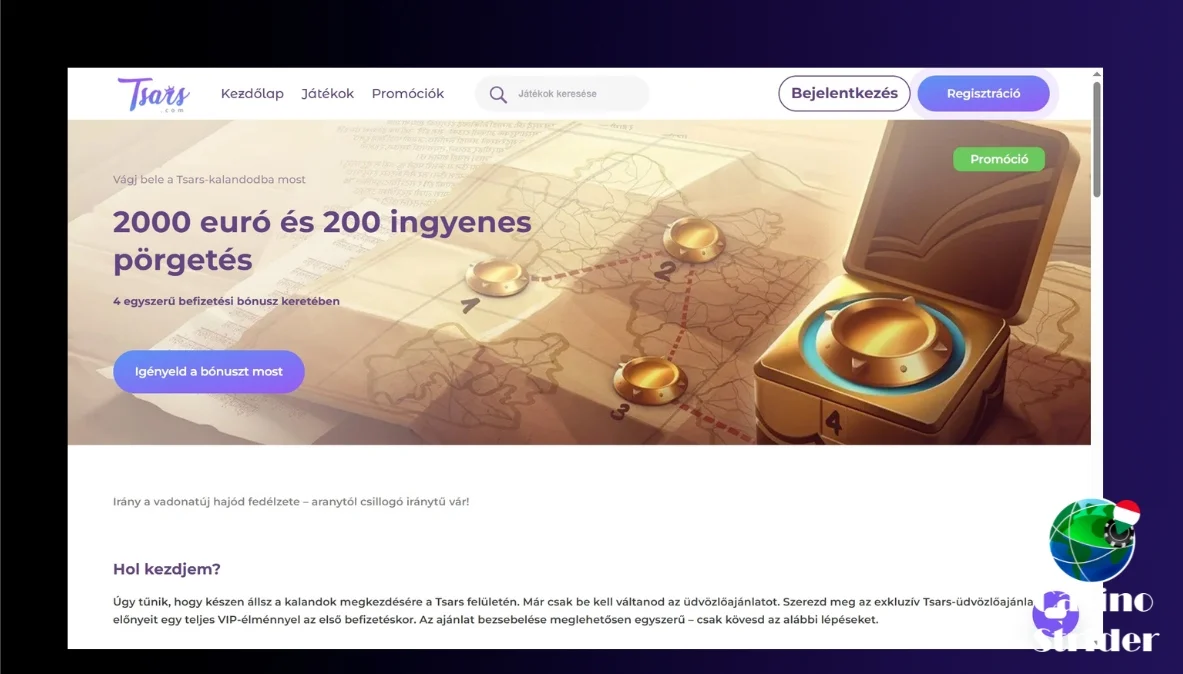The height and width of the screenshot is (674, 1183).
Task: Click Igényeld a bónuszt most button
Action: point(209,371)
